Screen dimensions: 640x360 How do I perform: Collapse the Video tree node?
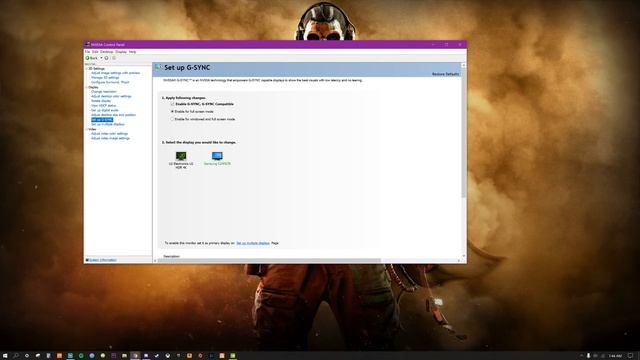point(87,129)
